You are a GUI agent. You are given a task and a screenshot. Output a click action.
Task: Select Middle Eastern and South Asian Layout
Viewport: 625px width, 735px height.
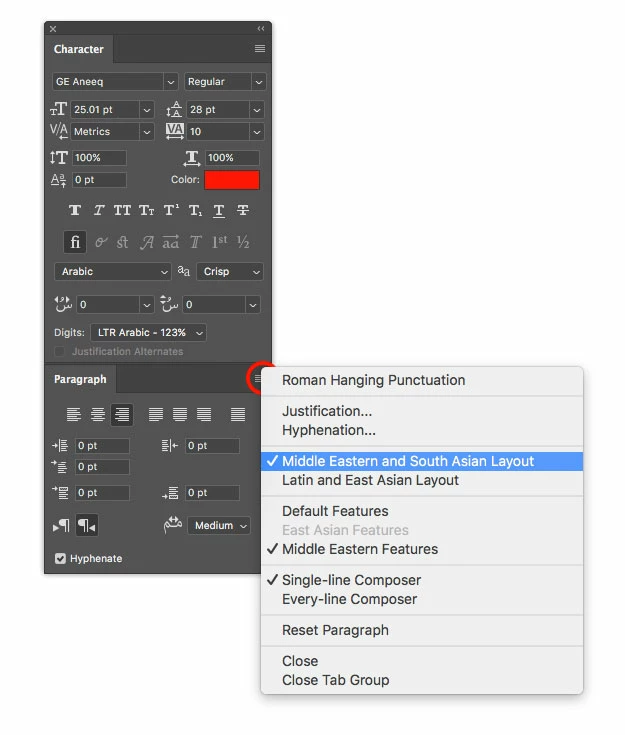(x=422, y=461)
